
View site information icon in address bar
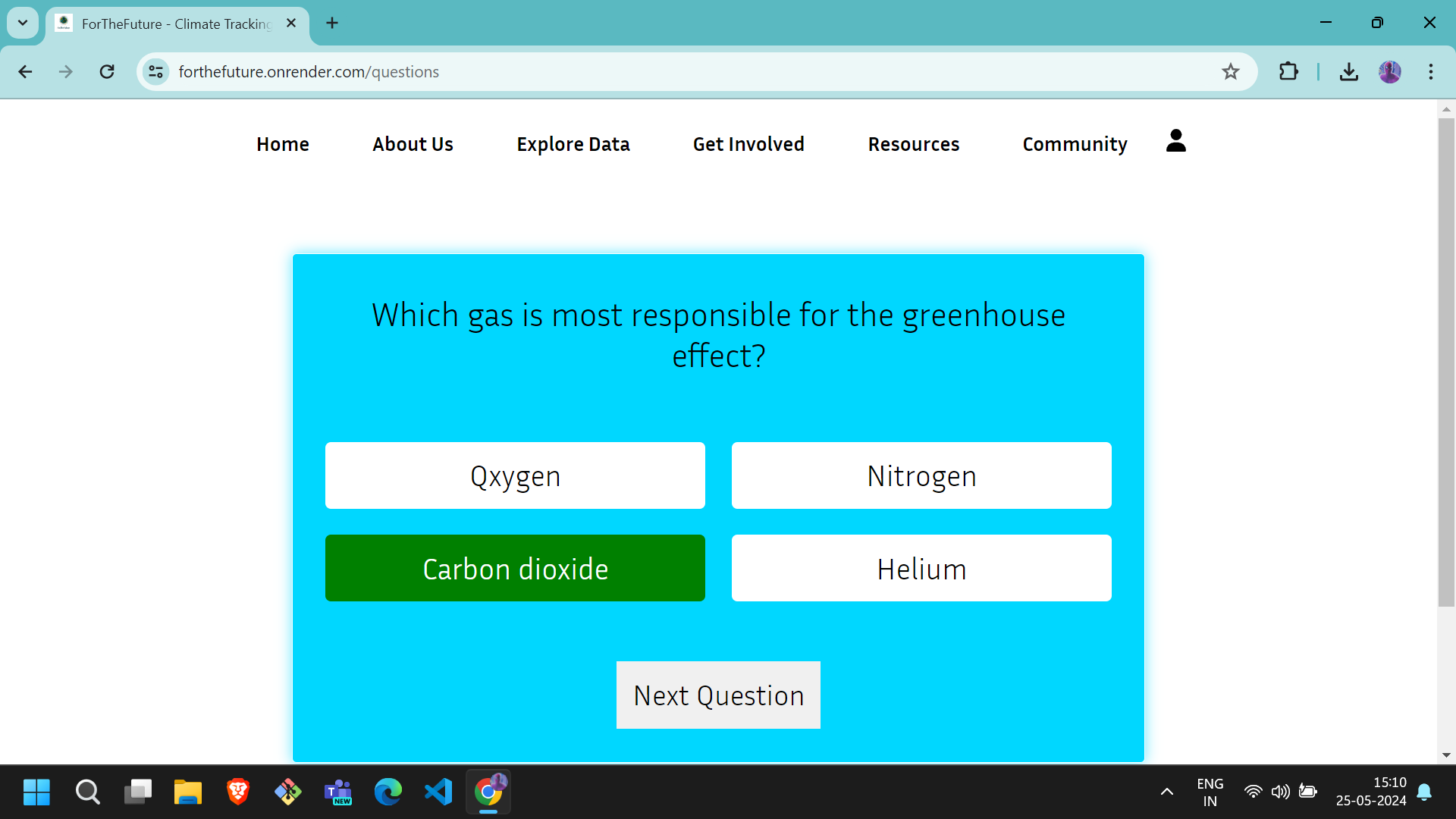pyautogui.click(x=156, y=72)
